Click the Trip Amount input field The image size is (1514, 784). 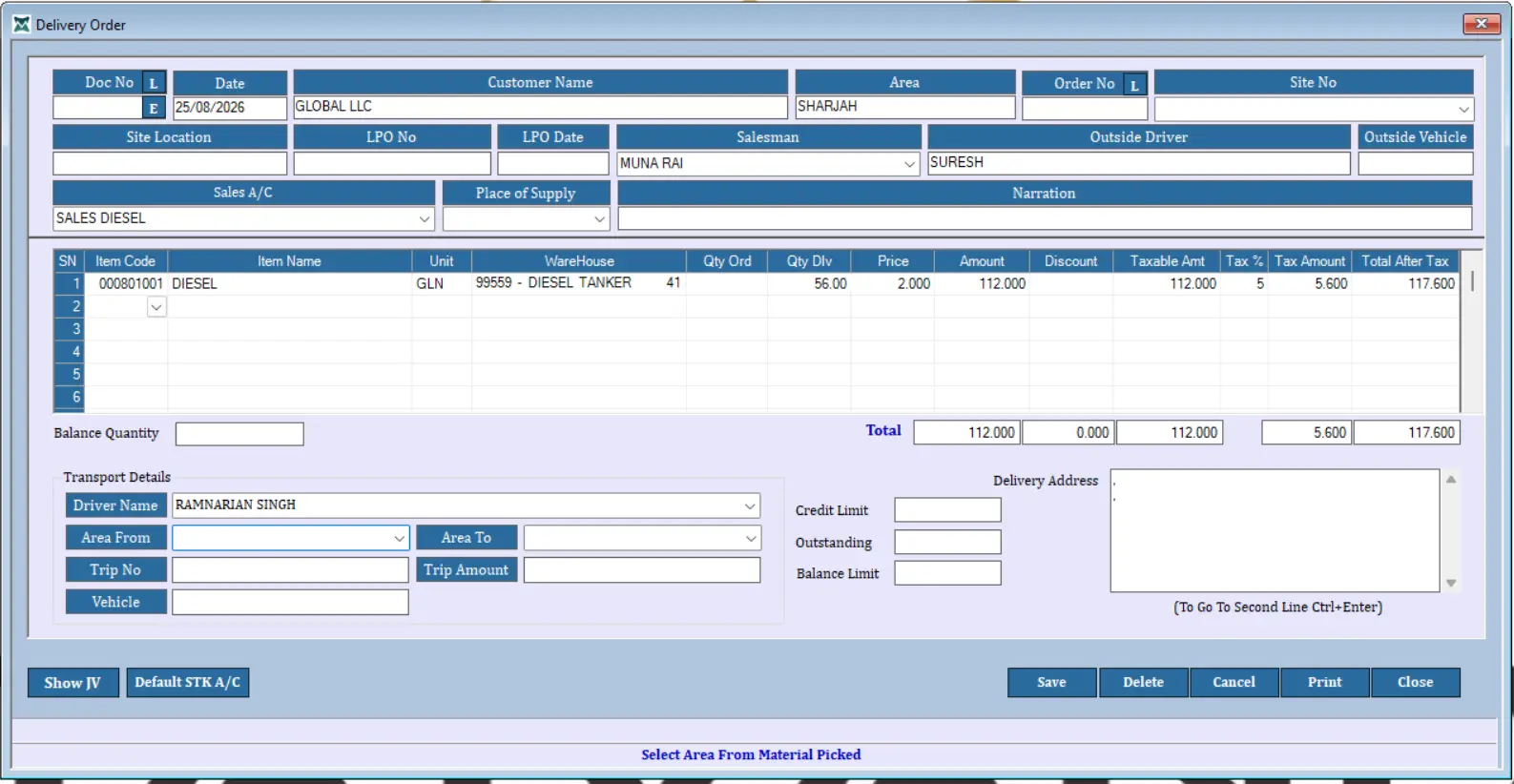642,570
